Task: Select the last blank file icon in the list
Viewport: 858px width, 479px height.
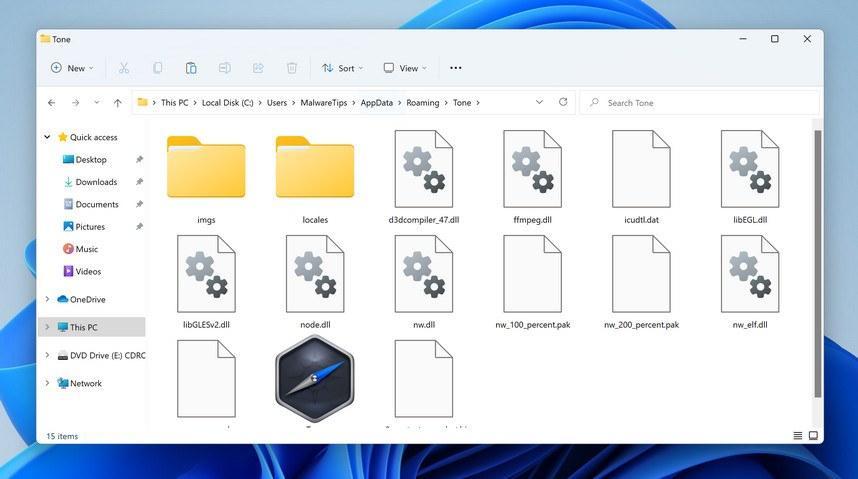Action: pos(424,379)
